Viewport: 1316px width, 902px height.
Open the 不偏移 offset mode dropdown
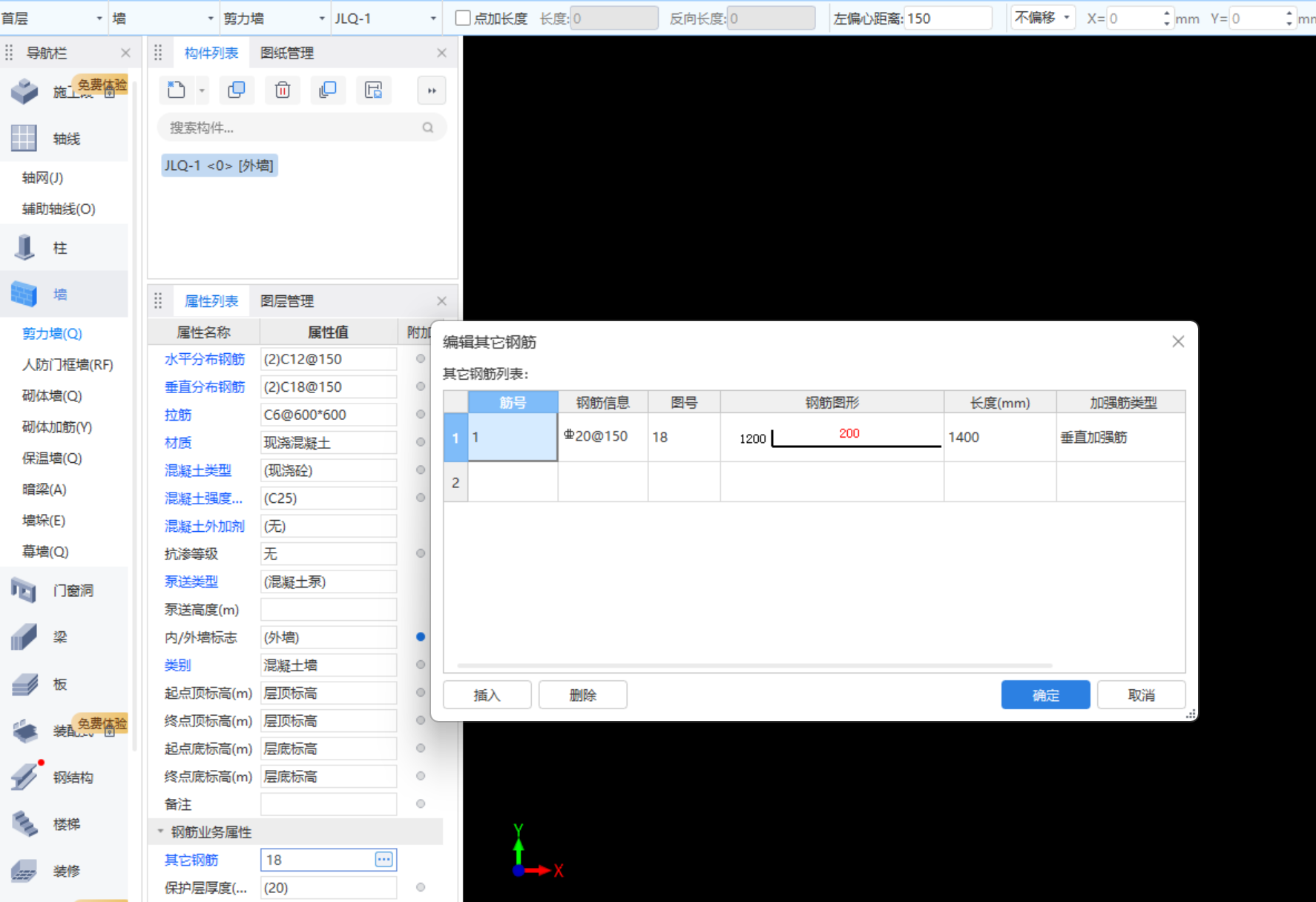pyautogui.click(x=1043, y=18)
